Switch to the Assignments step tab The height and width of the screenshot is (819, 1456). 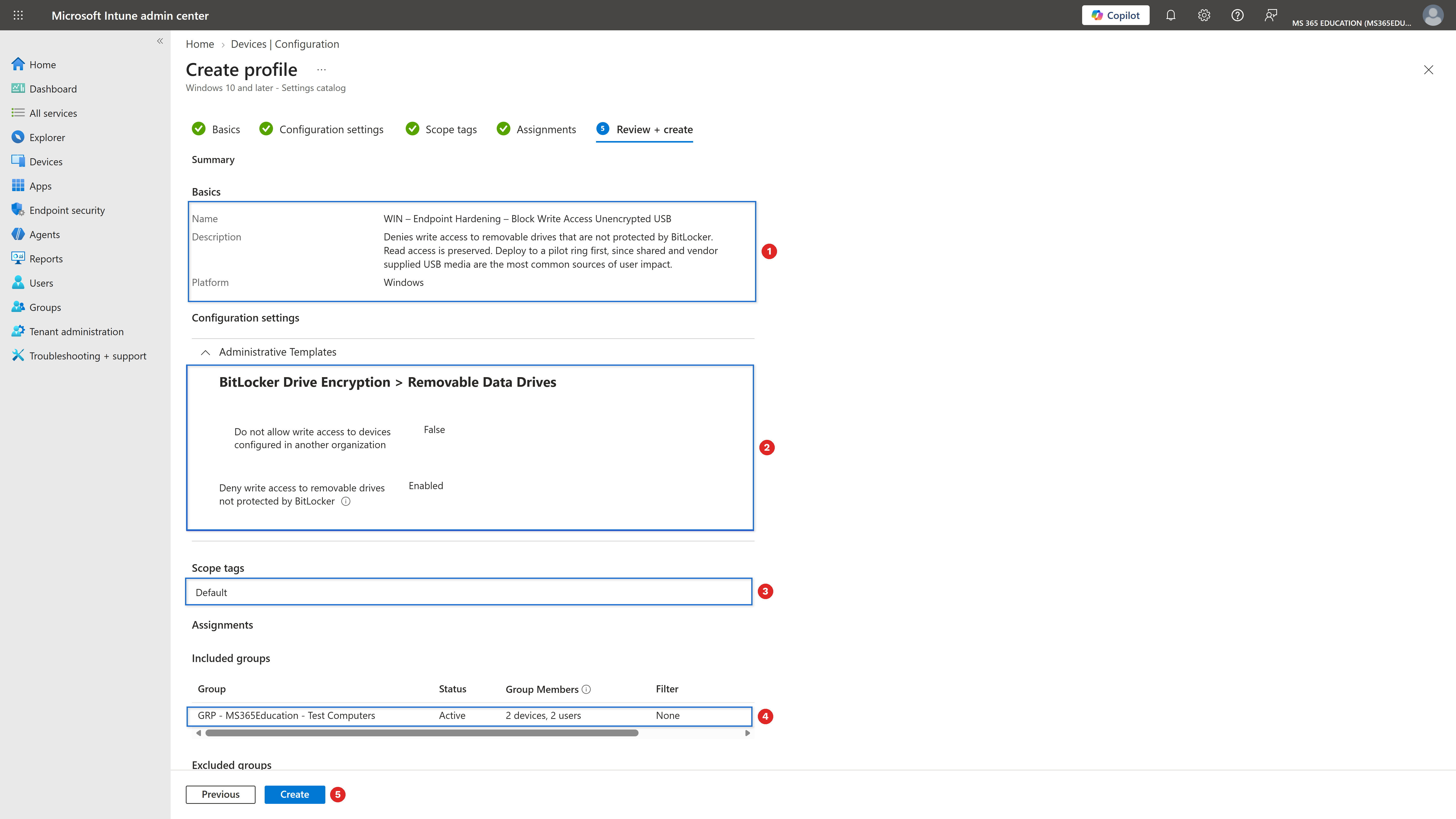[536, 129]
